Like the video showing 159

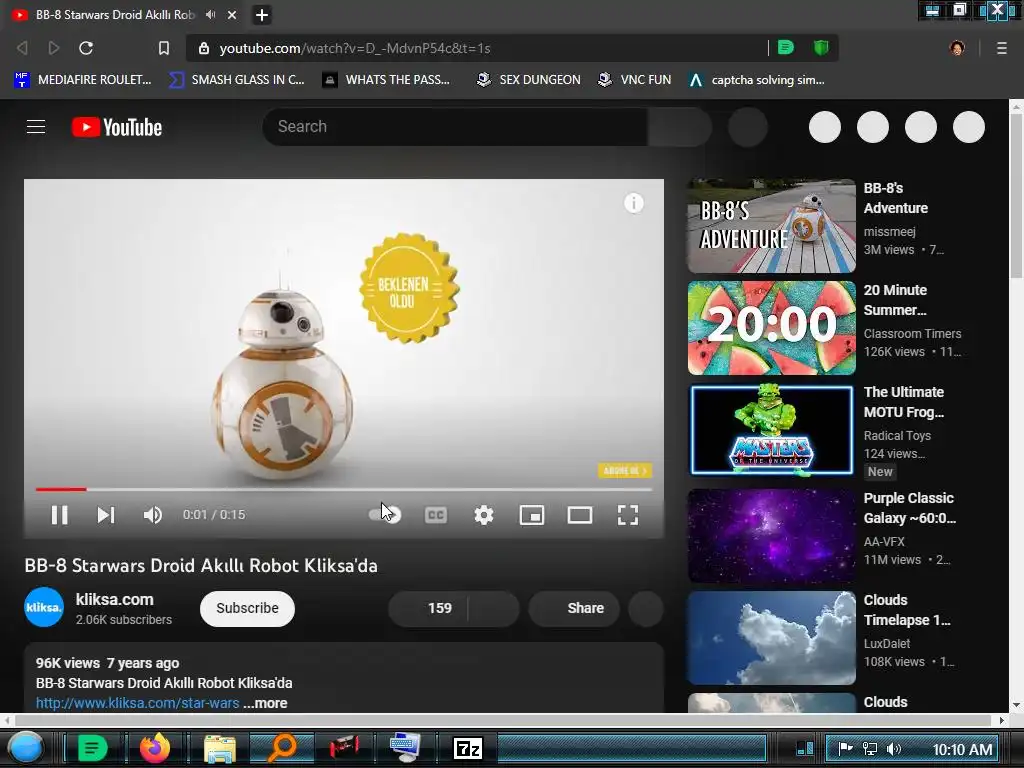[x=428, y=609]
